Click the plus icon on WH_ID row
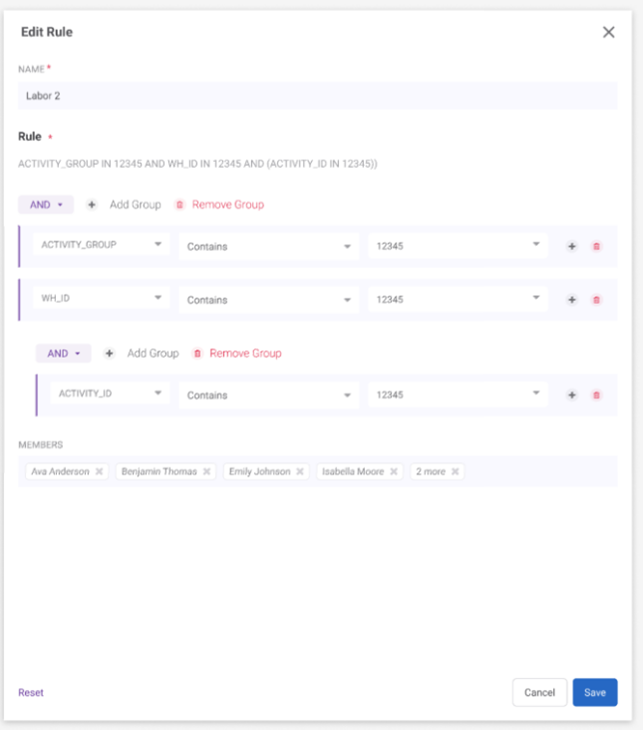This screenshot has height=730, width=643. click(x=572, y=299)
